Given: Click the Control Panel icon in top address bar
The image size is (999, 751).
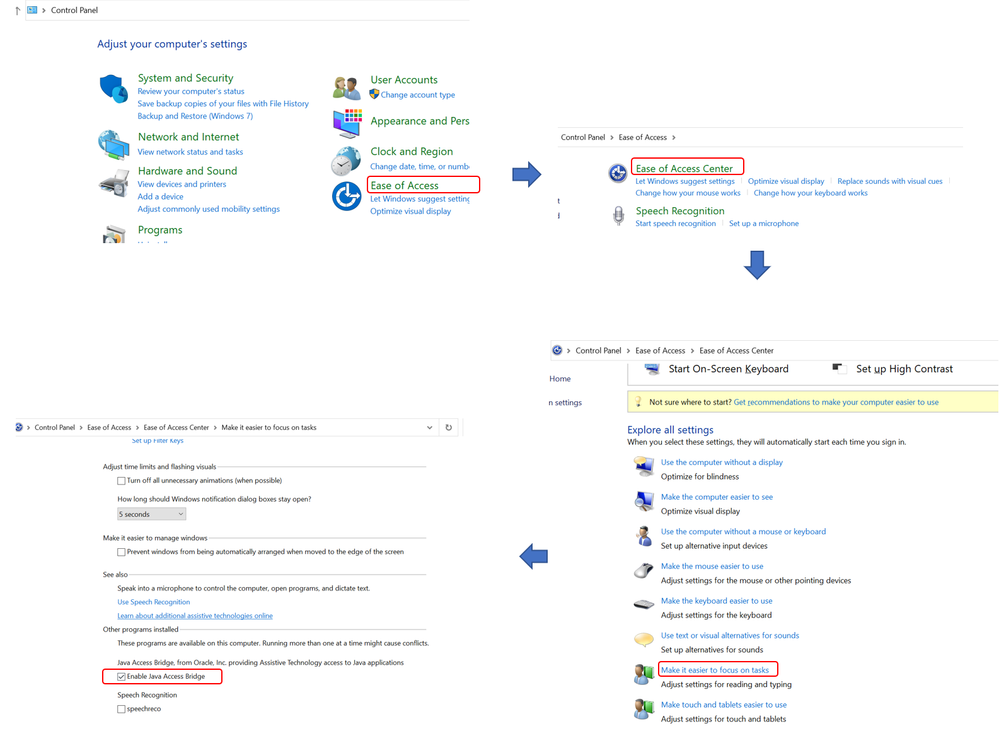Looking at the screenshot, I should (32, 10).
